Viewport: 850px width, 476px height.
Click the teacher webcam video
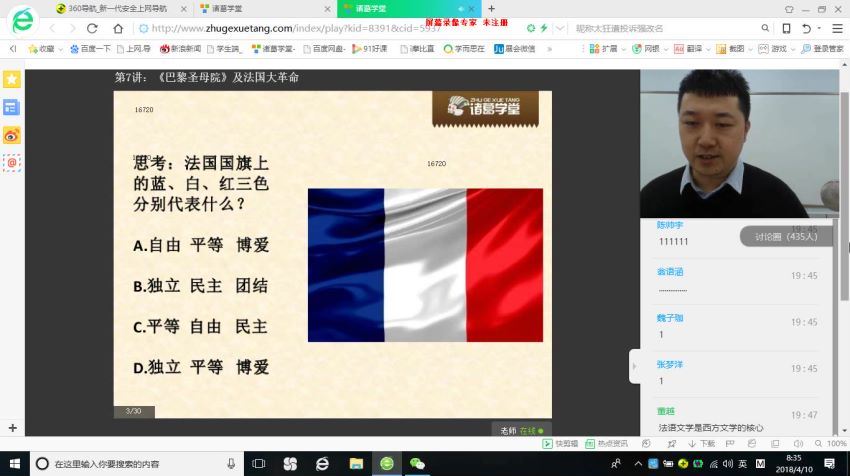coord(739,144)
